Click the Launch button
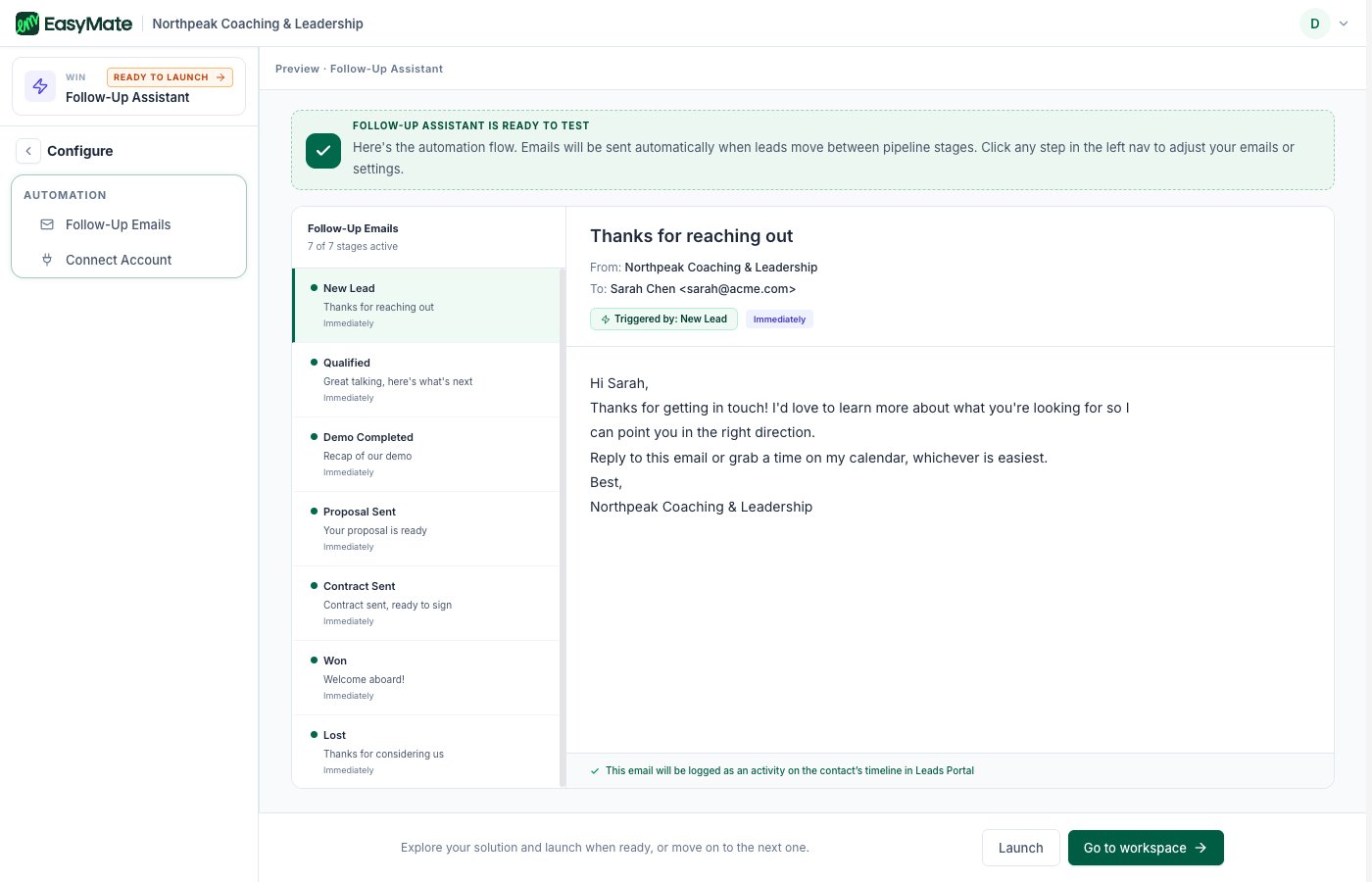 tap(1020, 848)
